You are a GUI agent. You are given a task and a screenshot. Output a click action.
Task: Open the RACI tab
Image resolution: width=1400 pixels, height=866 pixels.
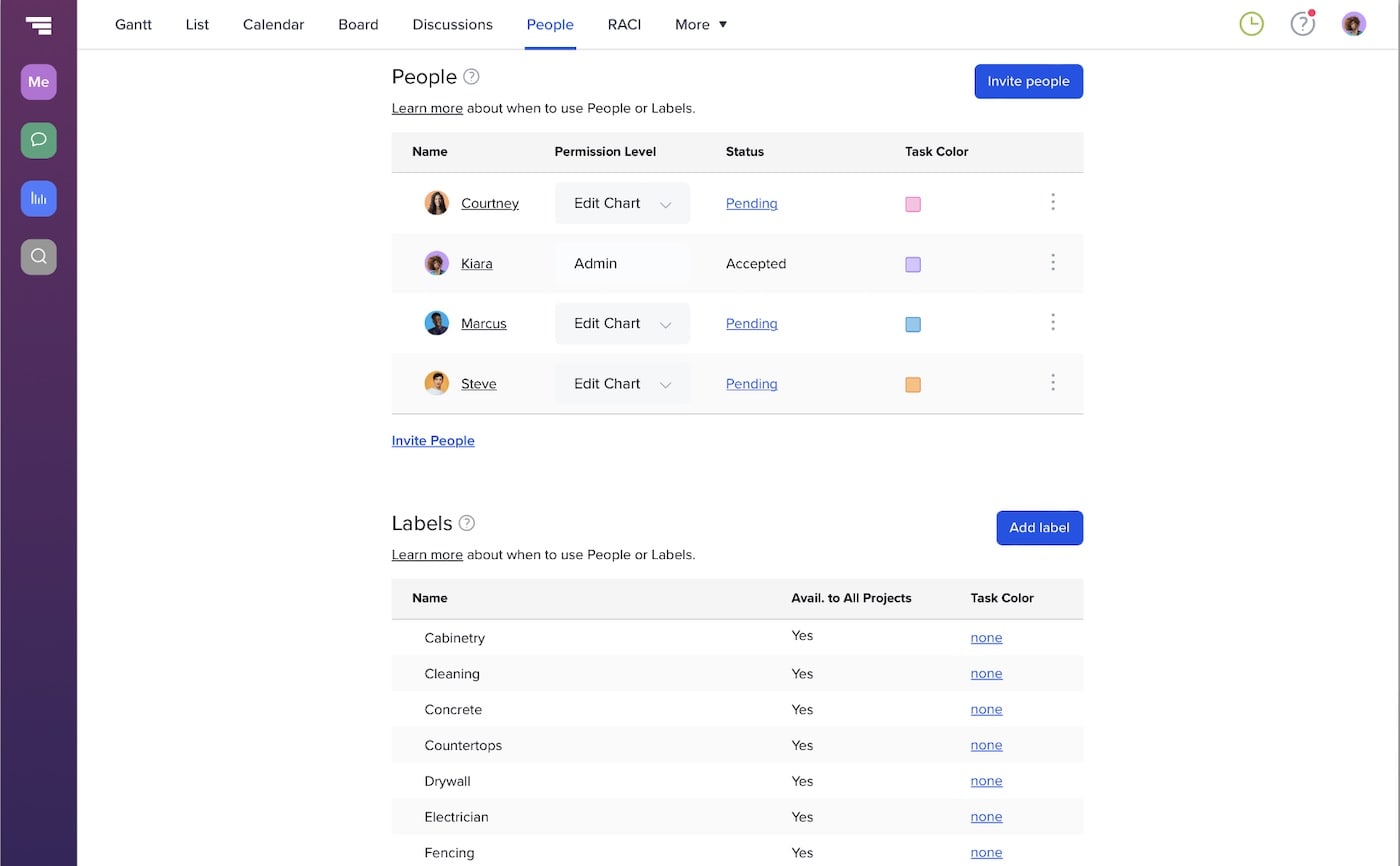point(625,24)
